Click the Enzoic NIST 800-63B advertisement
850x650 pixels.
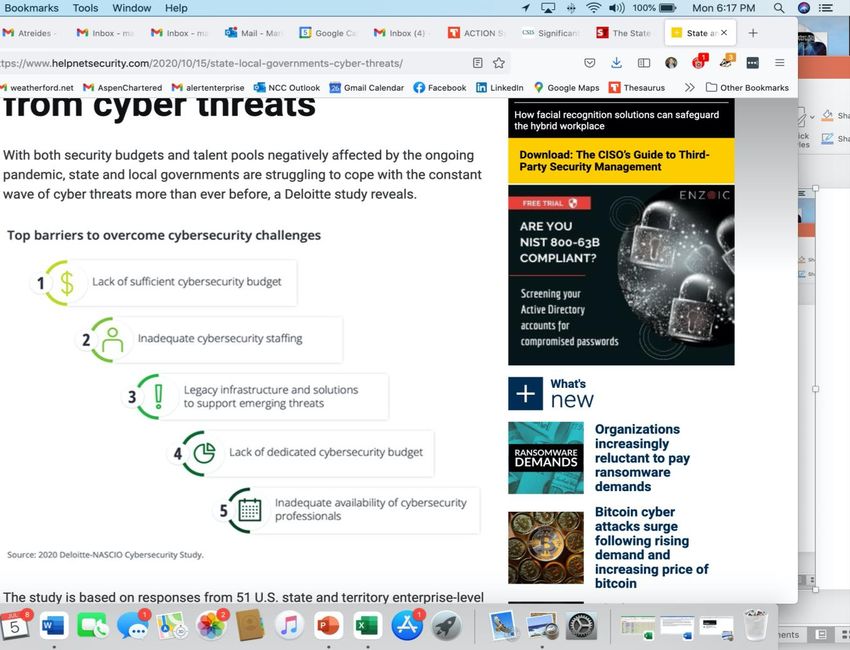click(621, 275)
